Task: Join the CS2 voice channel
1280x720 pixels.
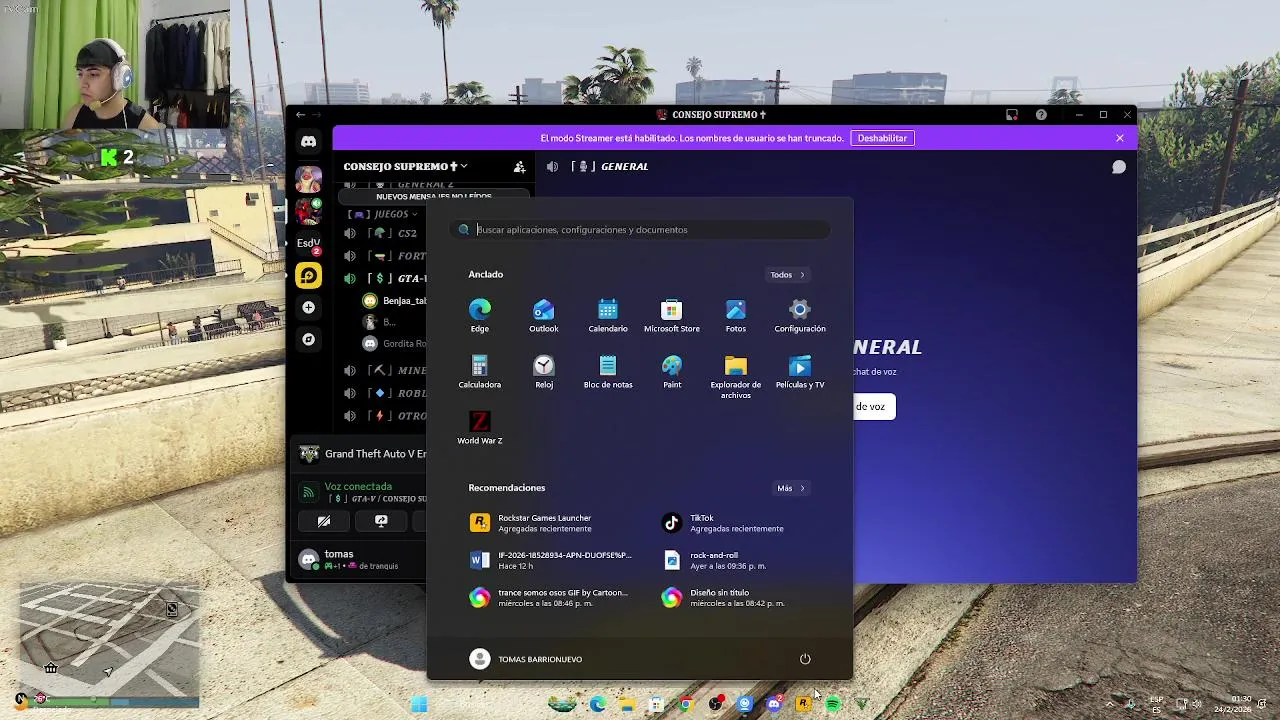Action: pyautogui.click(x=384, y=233)
